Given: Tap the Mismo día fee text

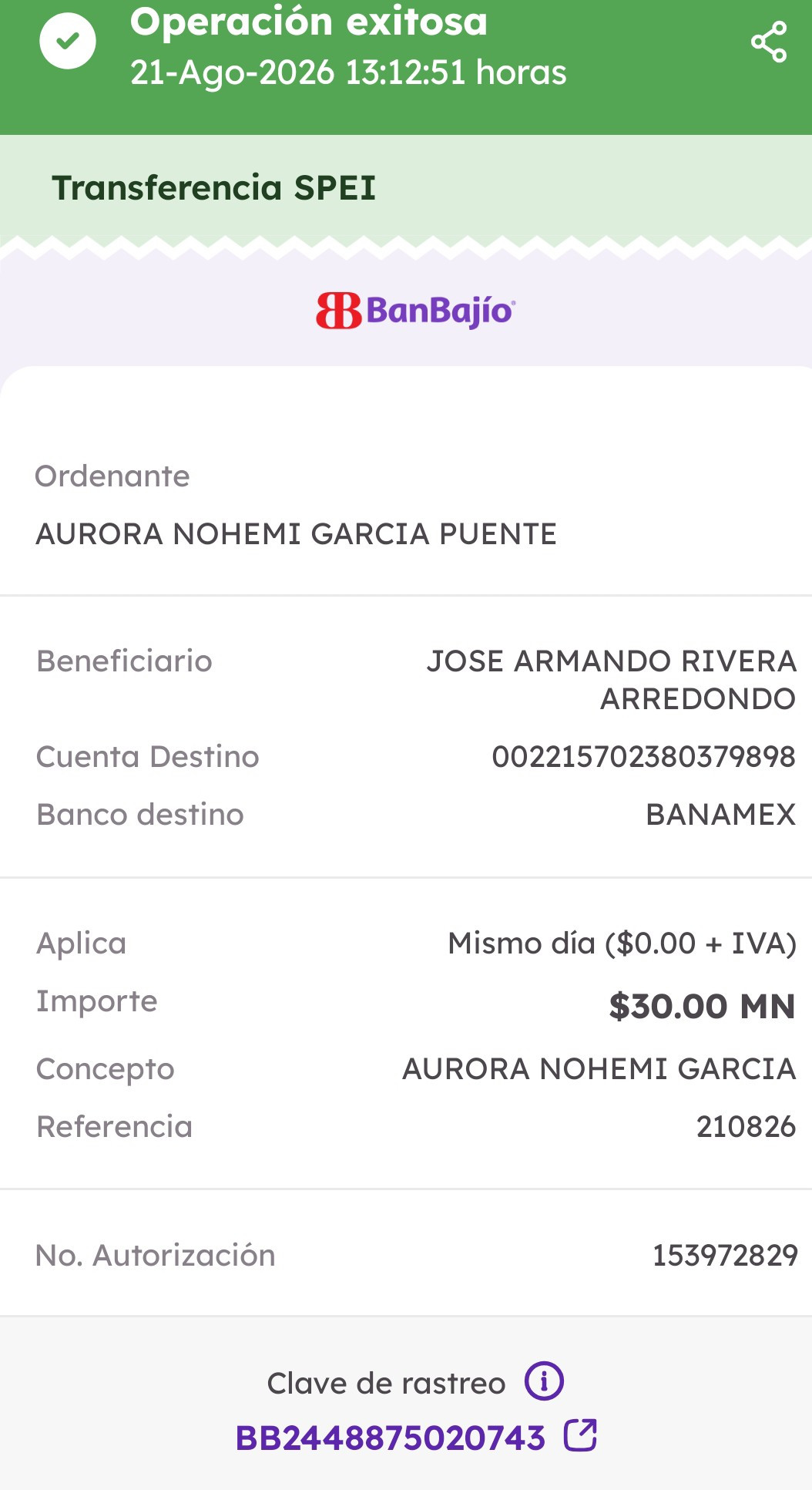Looking at the screenshot, I should coord(622,943).
